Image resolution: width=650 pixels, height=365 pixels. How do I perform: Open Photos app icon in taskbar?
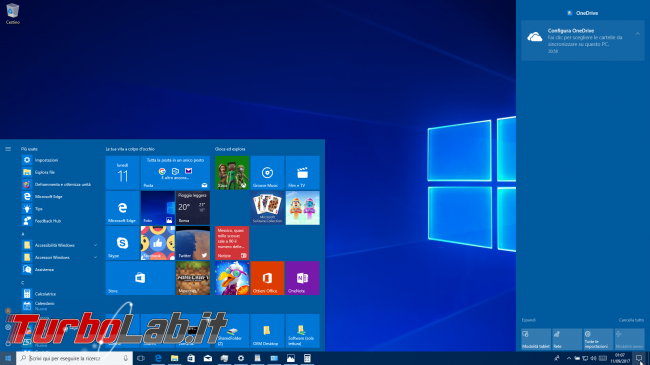291,358
